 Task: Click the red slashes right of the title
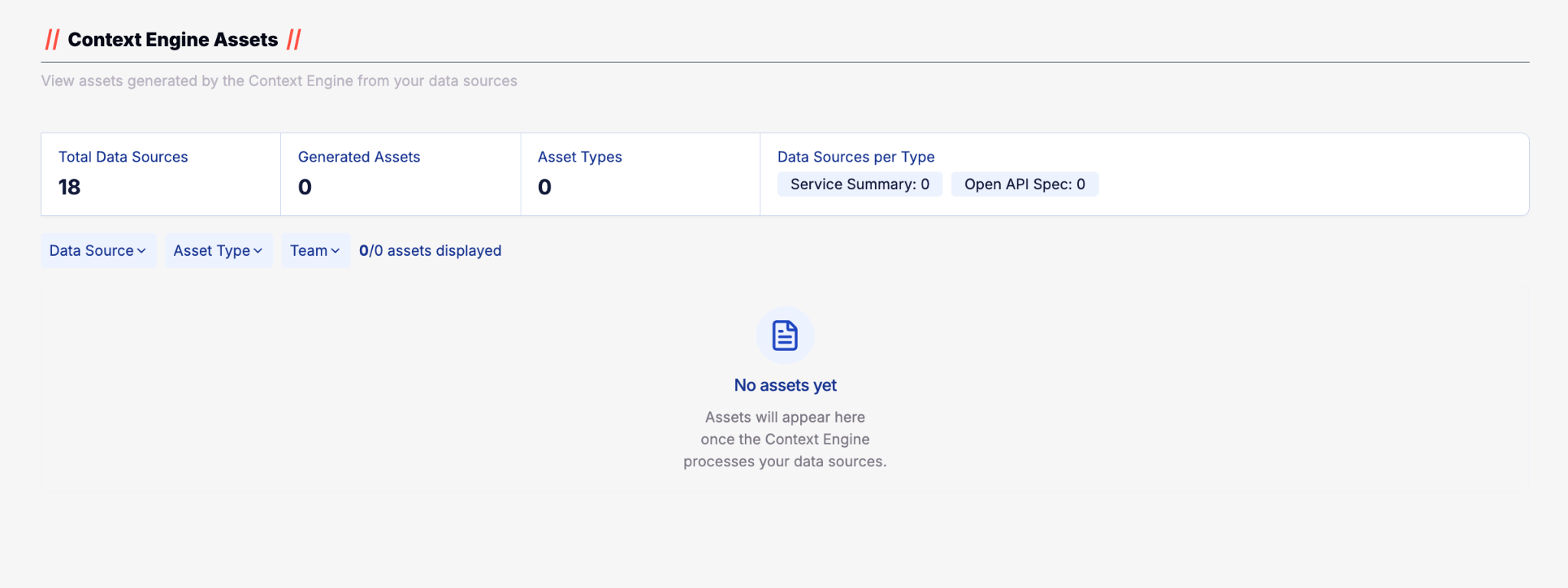click(x=294, y=40)
